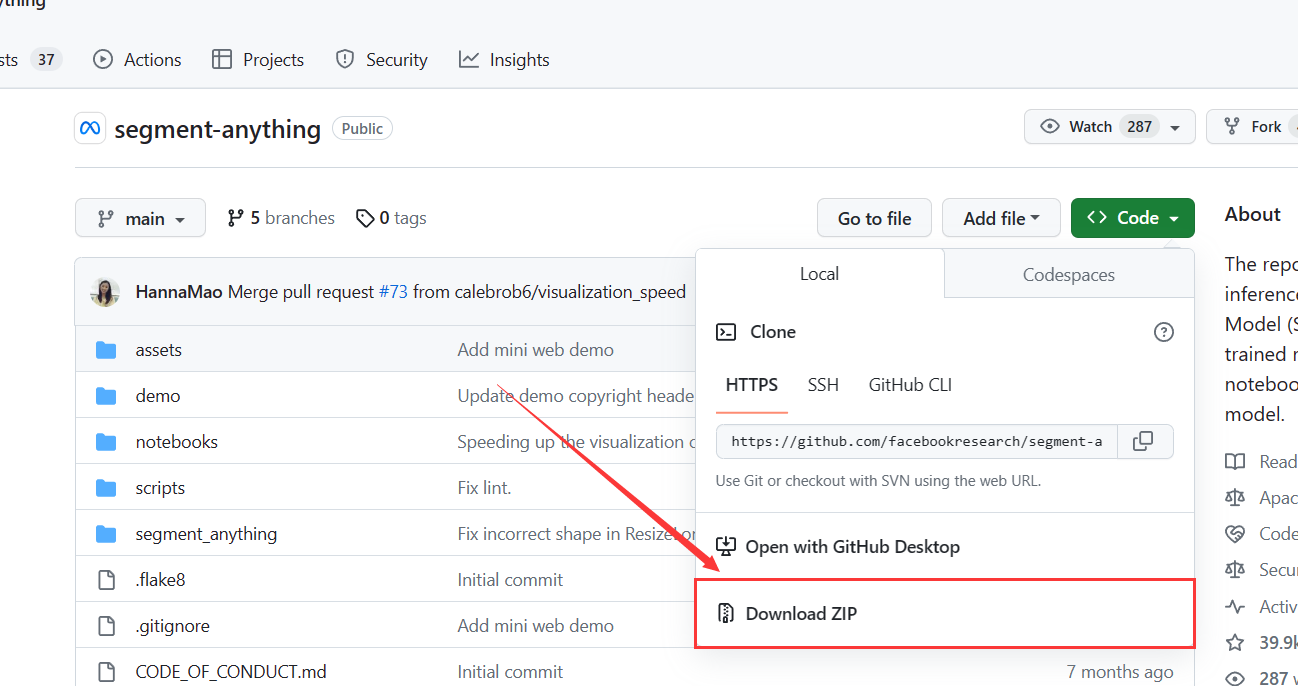Open .flake8 'Initial commit' message
Screen dimensions: 1298x686
coord(510,580)
